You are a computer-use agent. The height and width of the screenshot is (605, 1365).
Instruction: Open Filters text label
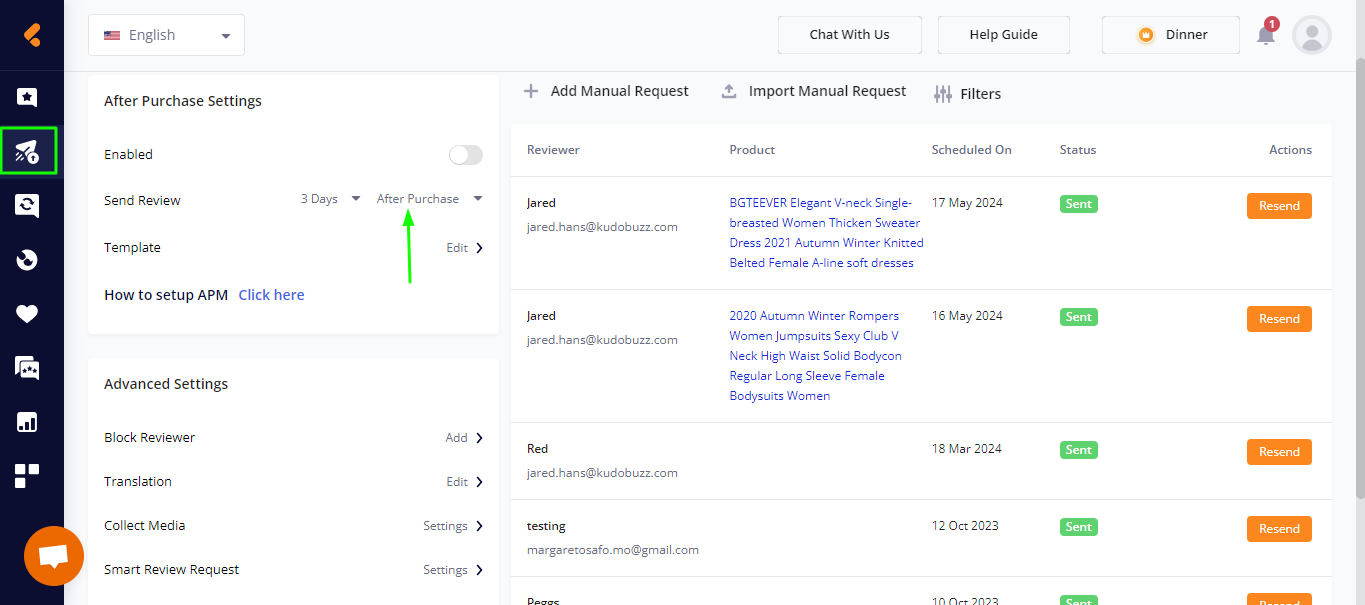[x=980, y=94]
